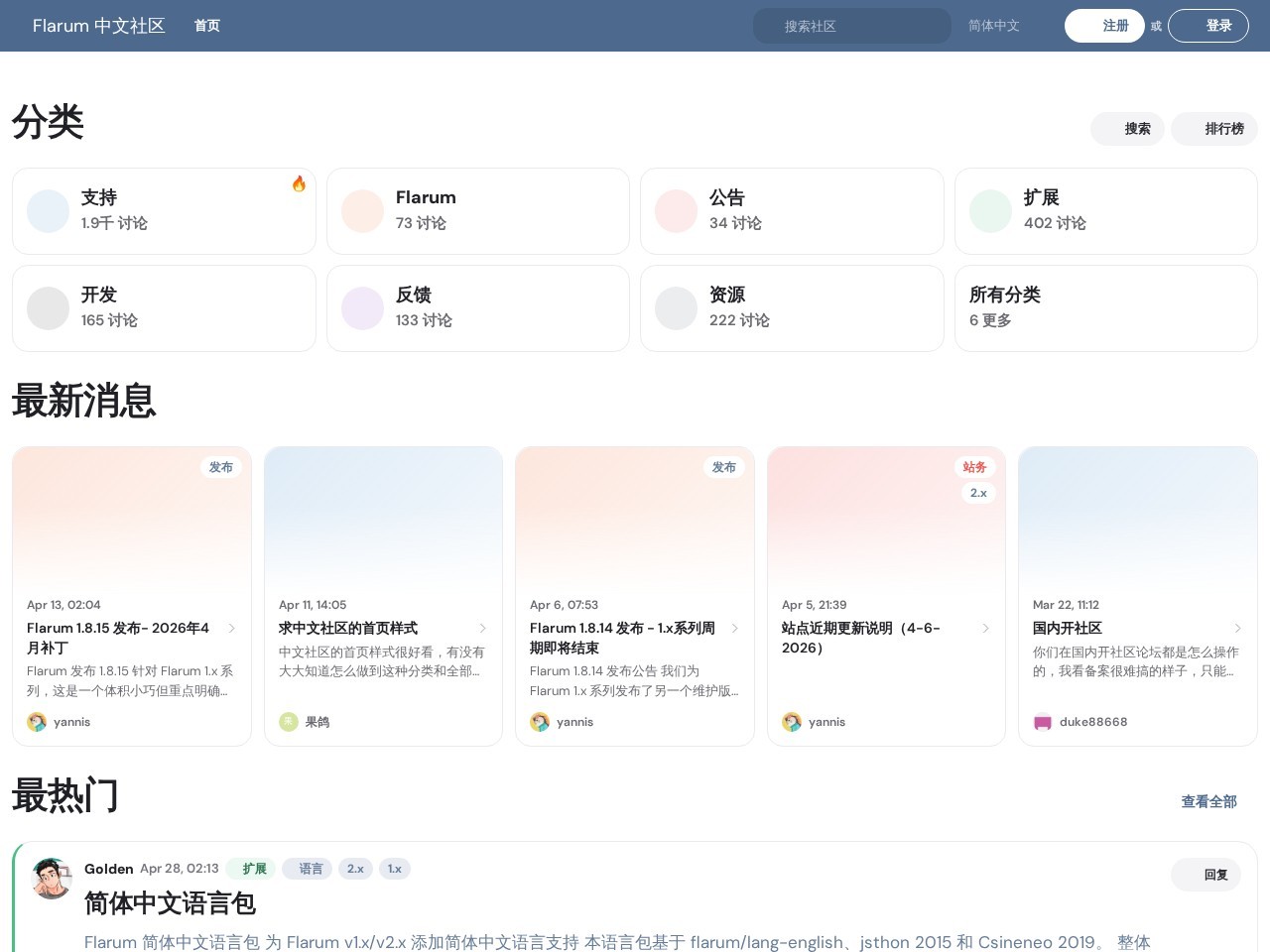Open duke88668's avatar icon

1042,722
